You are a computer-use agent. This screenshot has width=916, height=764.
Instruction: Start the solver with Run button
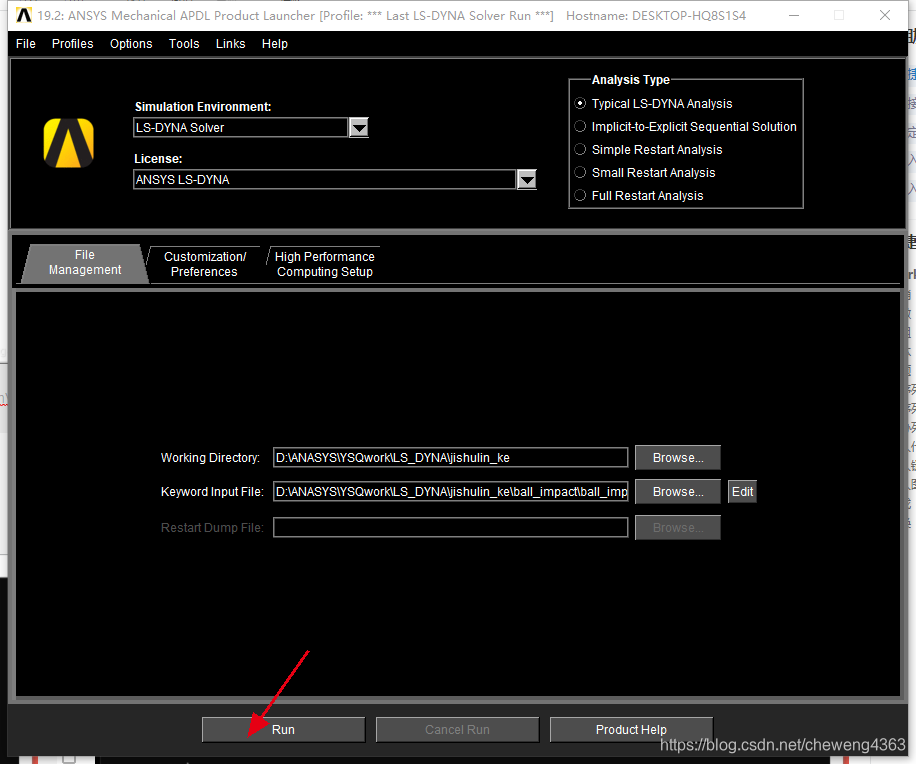tap(283, 730)
